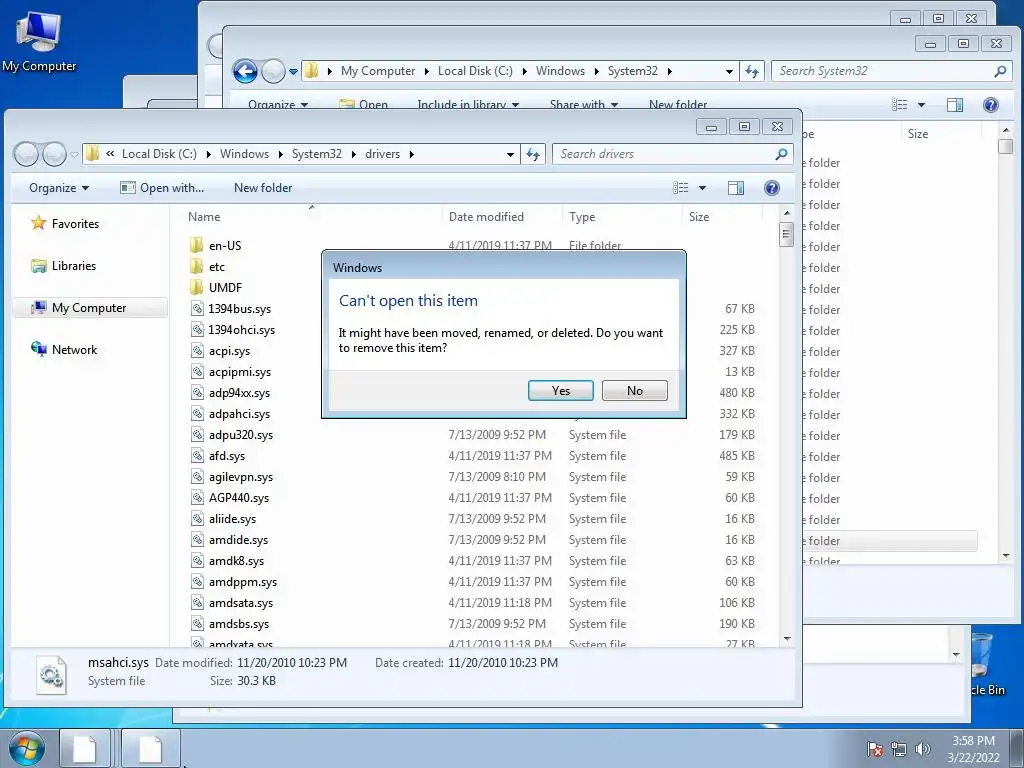The image size is (1024, 768).
Task: Select the adp94xx.sys file
Action: pos(239,392)
